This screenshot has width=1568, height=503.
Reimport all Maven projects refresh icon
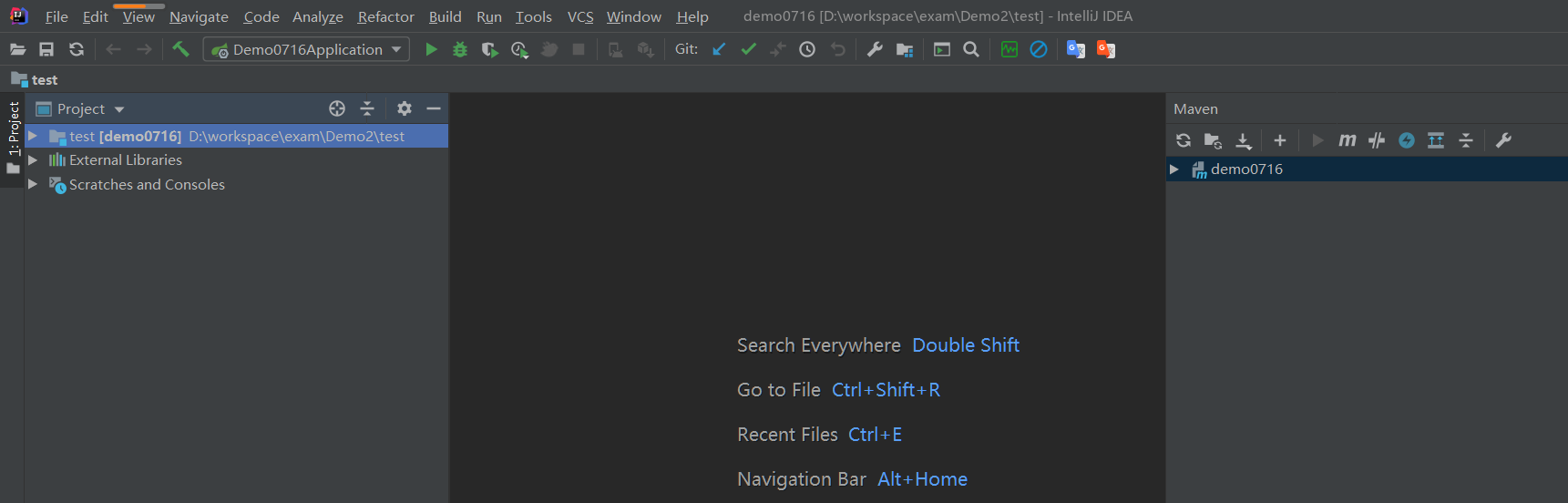(1184, 140)
